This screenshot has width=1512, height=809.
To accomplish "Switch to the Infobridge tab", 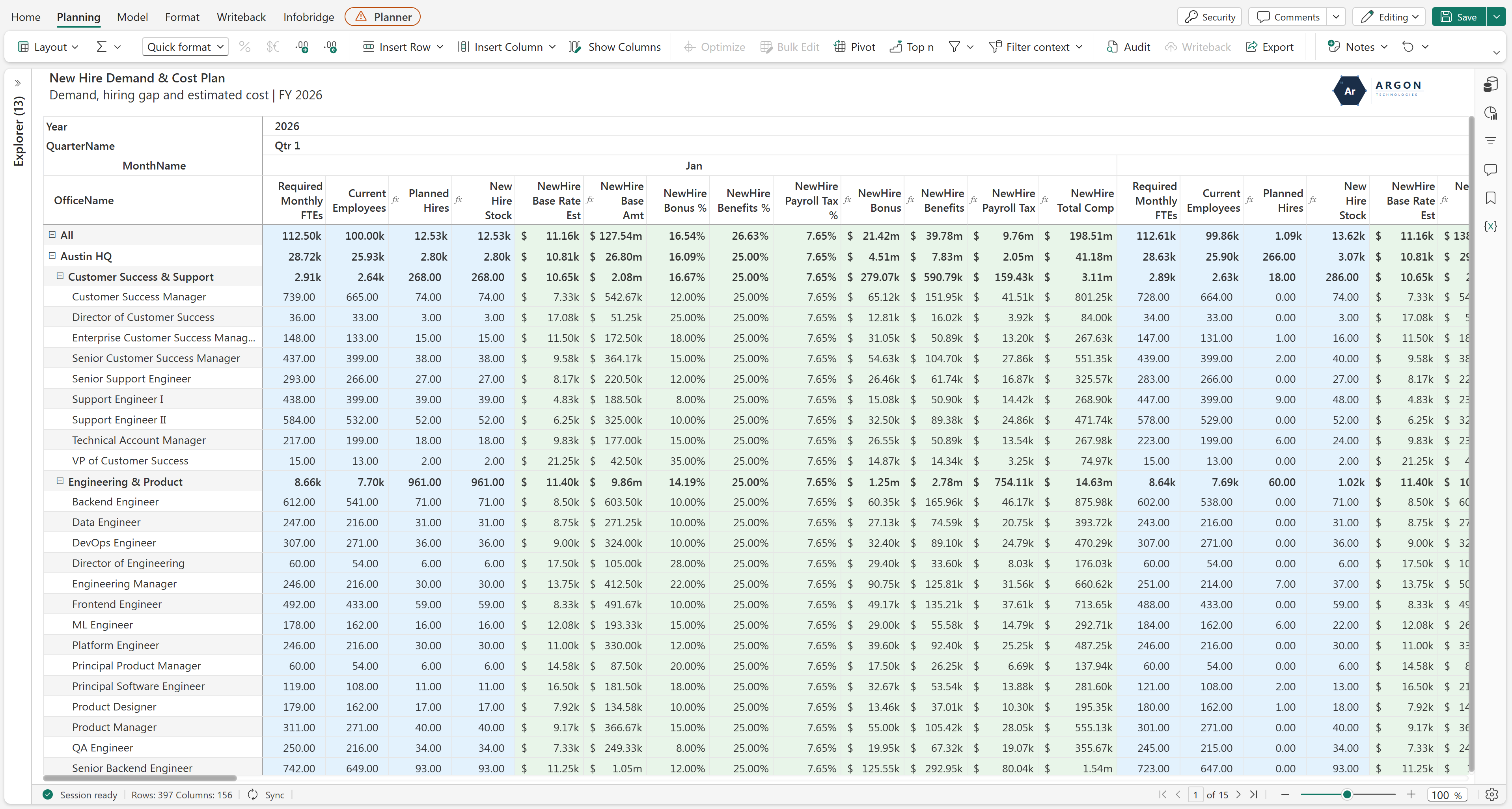I will [309, 17].
